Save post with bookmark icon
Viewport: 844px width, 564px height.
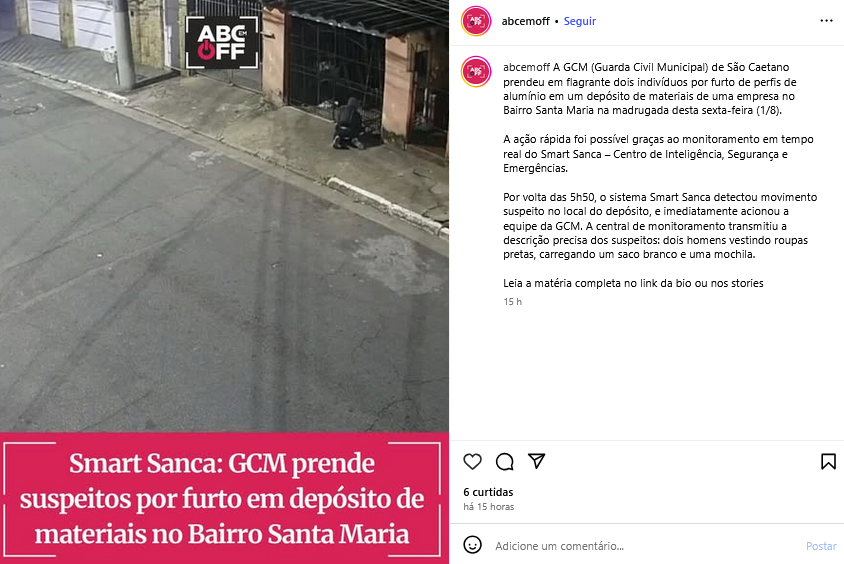(828, 461)
